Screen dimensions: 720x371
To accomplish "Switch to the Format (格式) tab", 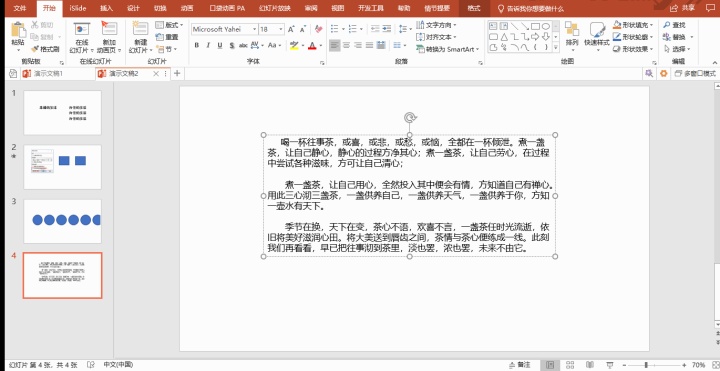I will point(474,8).
